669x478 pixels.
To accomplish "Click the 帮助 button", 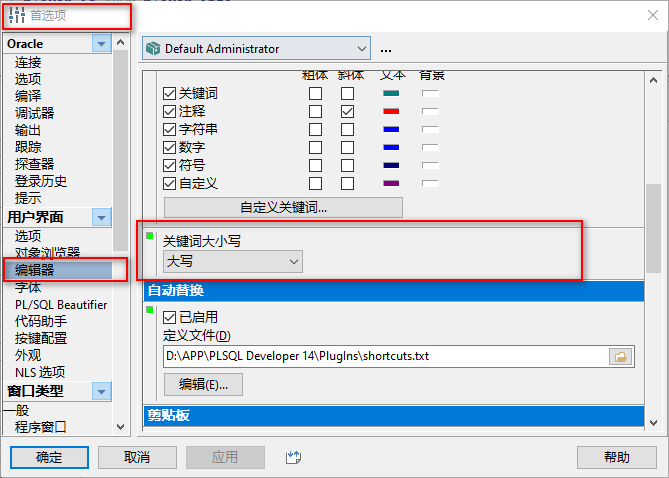I will point(617,458).
